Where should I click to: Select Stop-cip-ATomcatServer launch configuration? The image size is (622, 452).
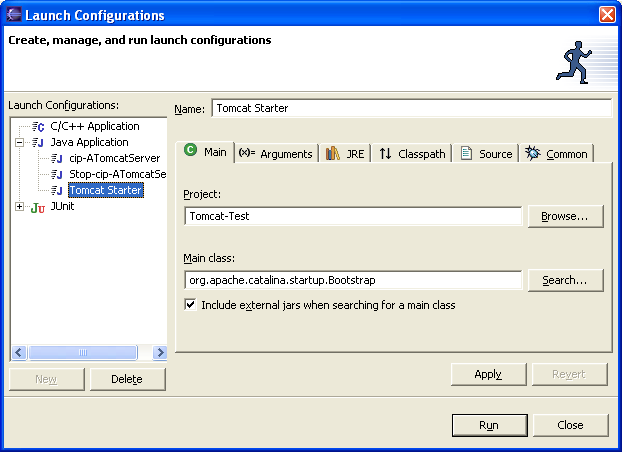point(116,175)
